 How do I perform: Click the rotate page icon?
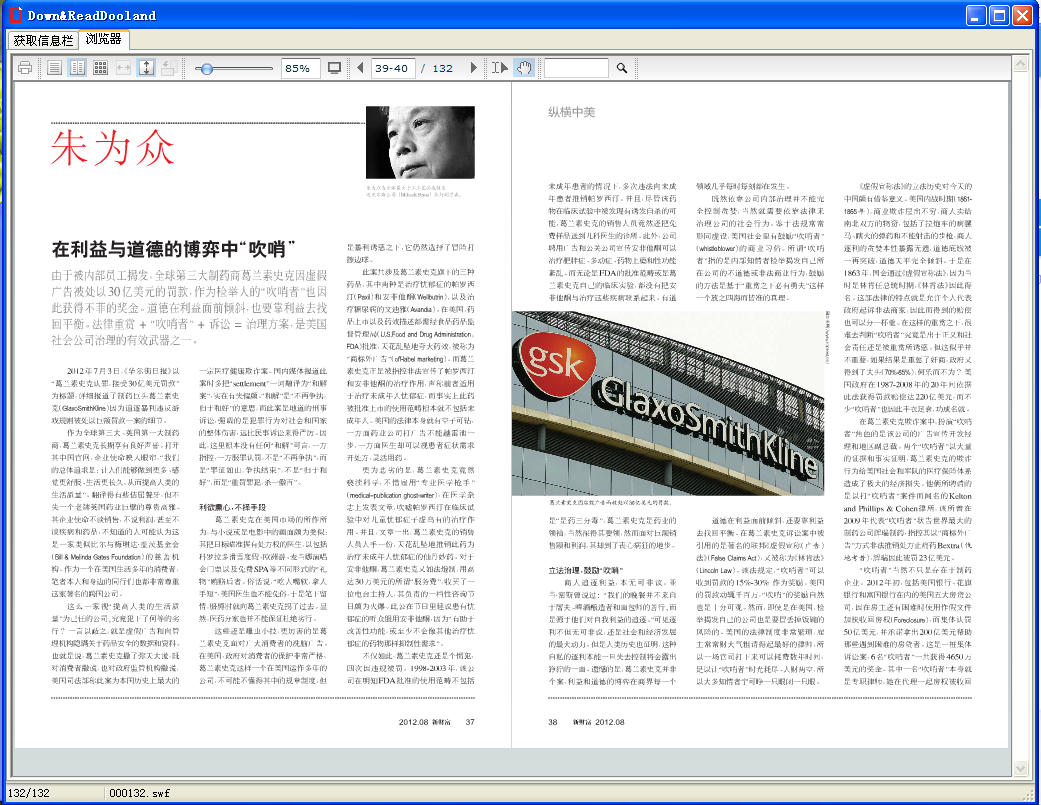[169, 68]
